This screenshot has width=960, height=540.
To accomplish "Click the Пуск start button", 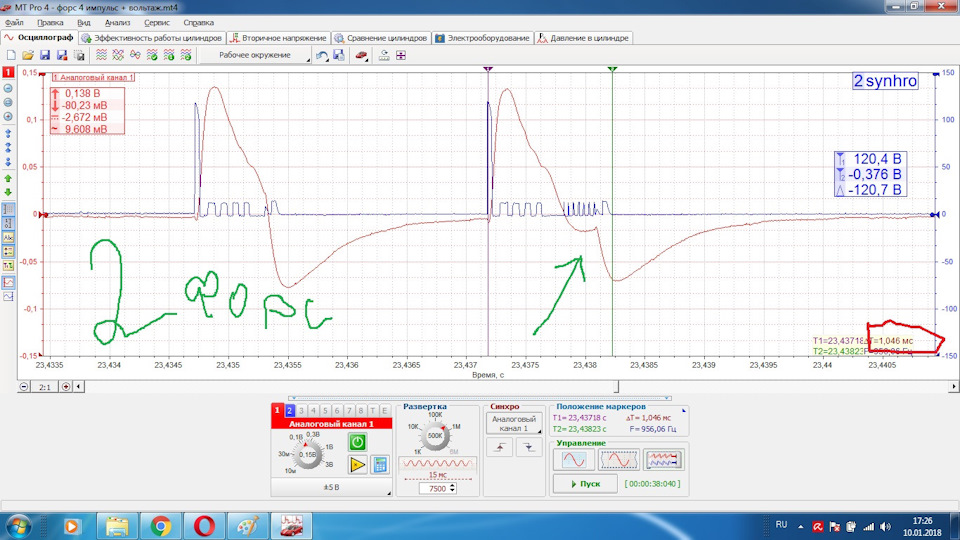I will point(585,484).
